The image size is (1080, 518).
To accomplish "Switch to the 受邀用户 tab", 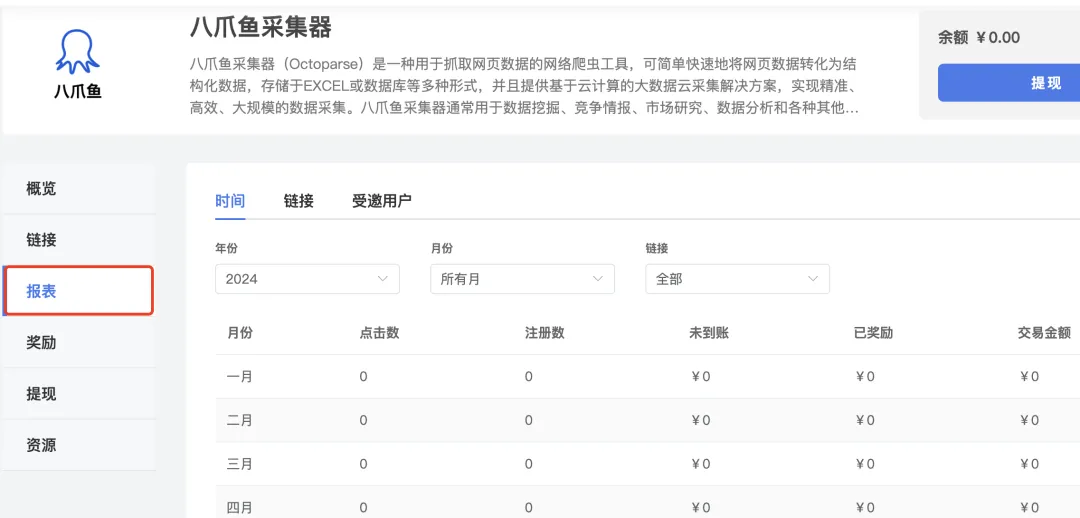I will pos(382,201).
